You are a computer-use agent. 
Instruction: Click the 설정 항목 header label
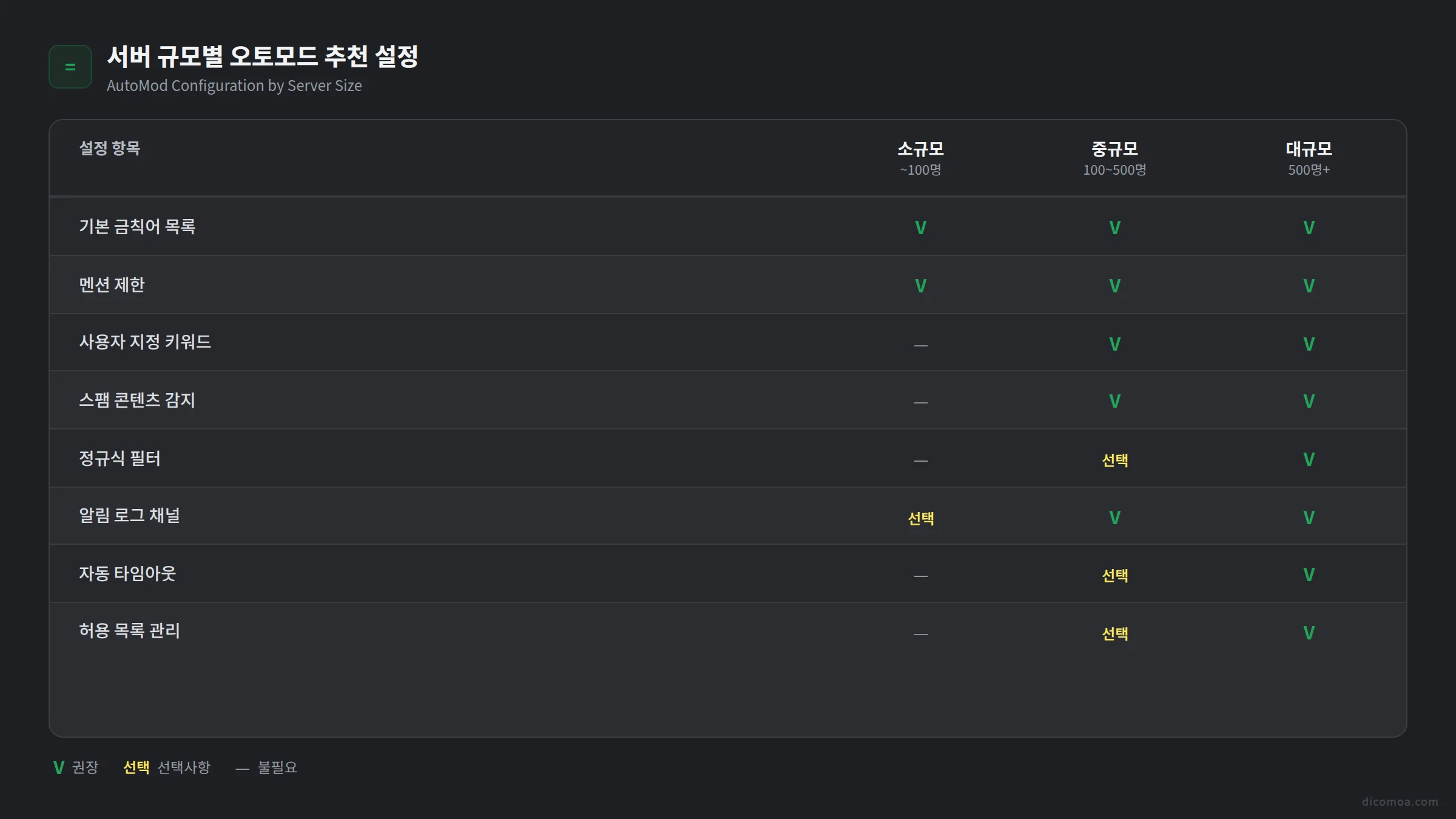point(110,148)
